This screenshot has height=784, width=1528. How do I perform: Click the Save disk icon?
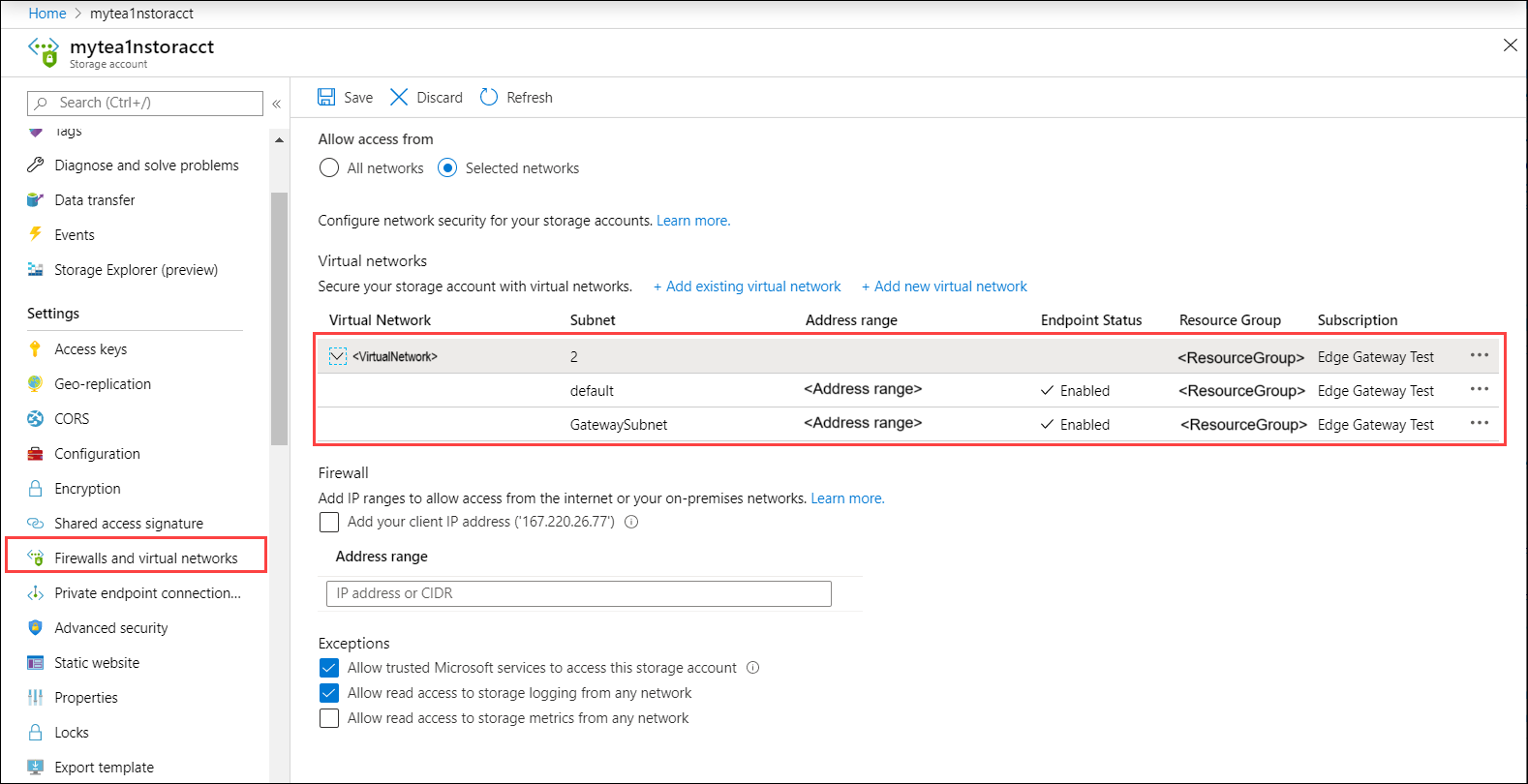tap(326, 97)
